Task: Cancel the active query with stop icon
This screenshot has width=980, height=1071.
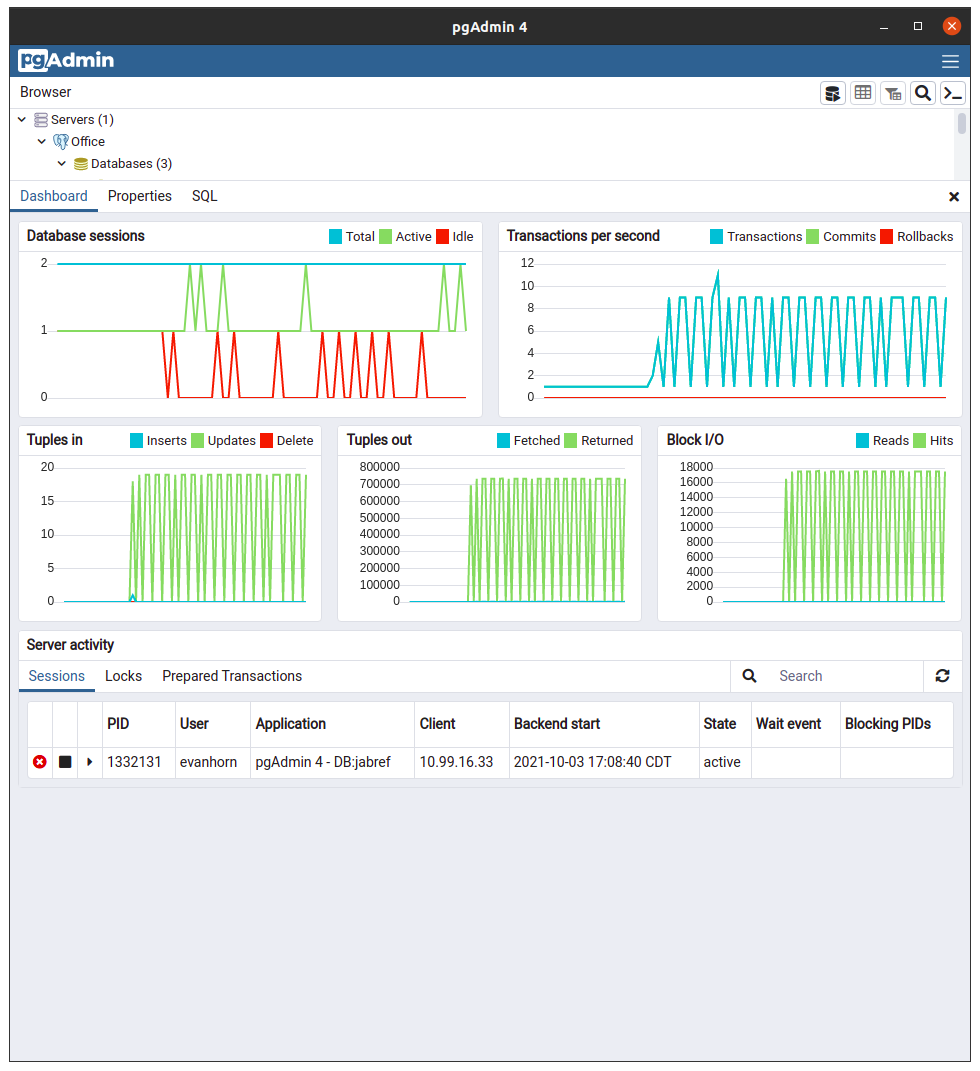Action: point(64,761)
